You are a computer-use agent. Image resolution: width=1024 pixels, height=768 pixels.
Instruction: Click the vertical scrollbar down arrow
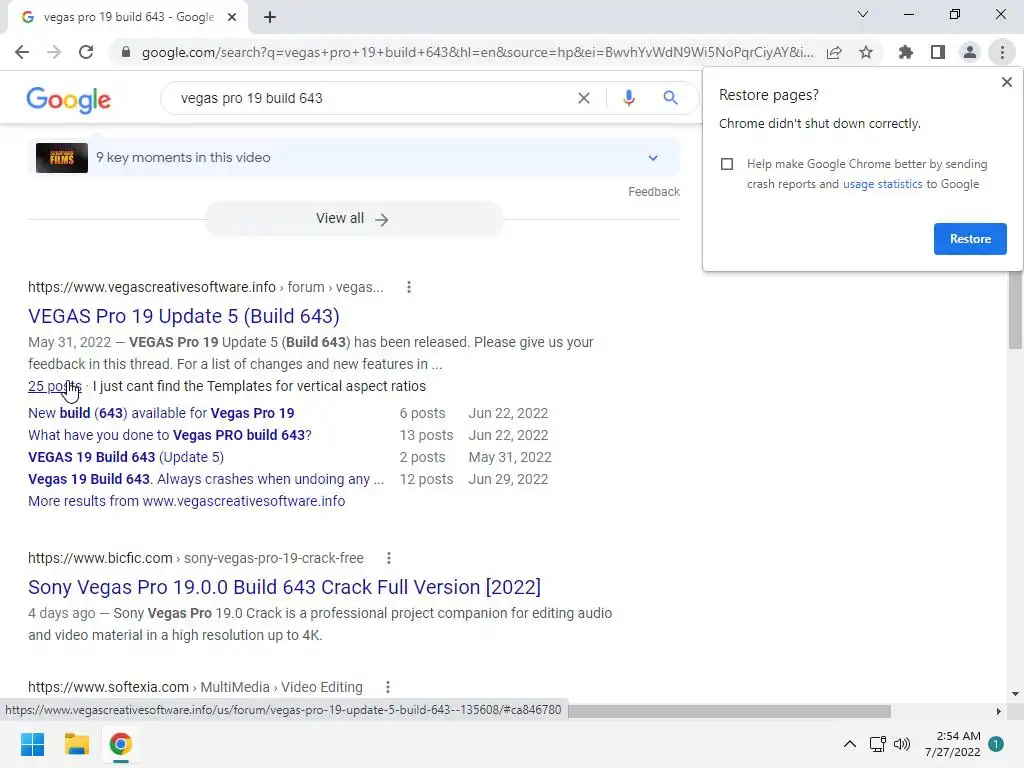(x=1015, y=694)
